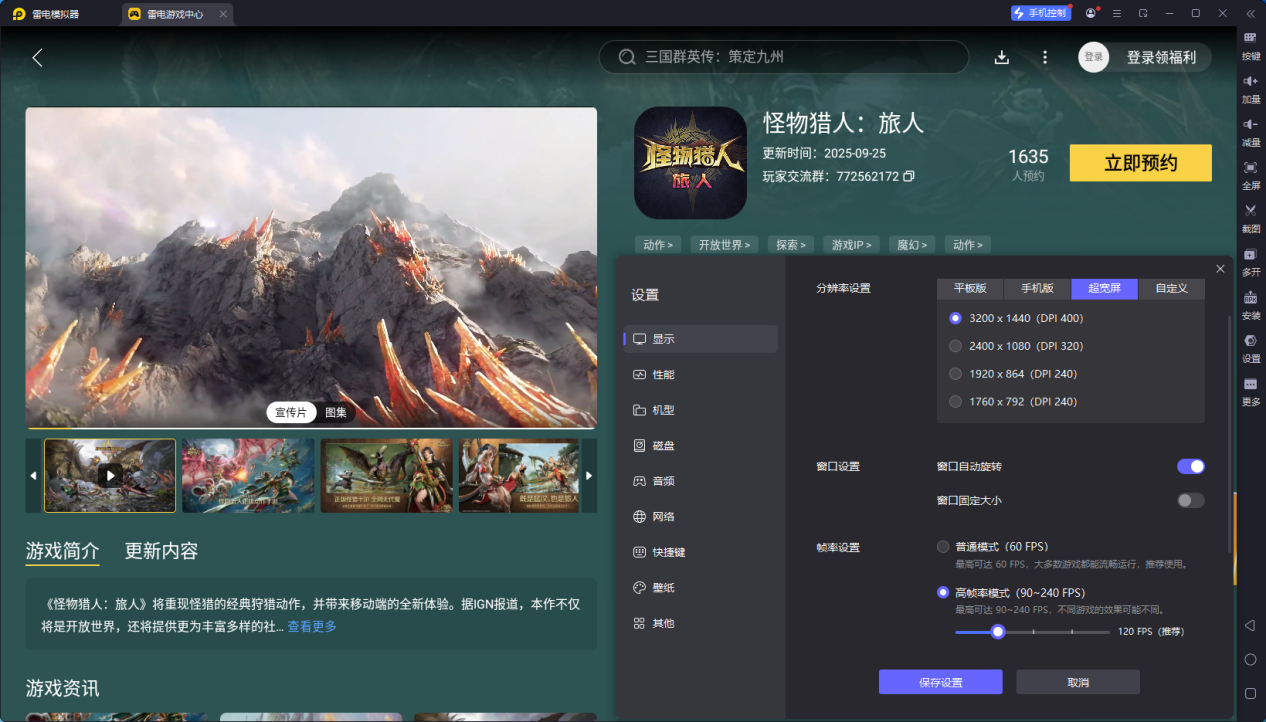Enable the 窗口固定大小 switch

pos(1190,500)
